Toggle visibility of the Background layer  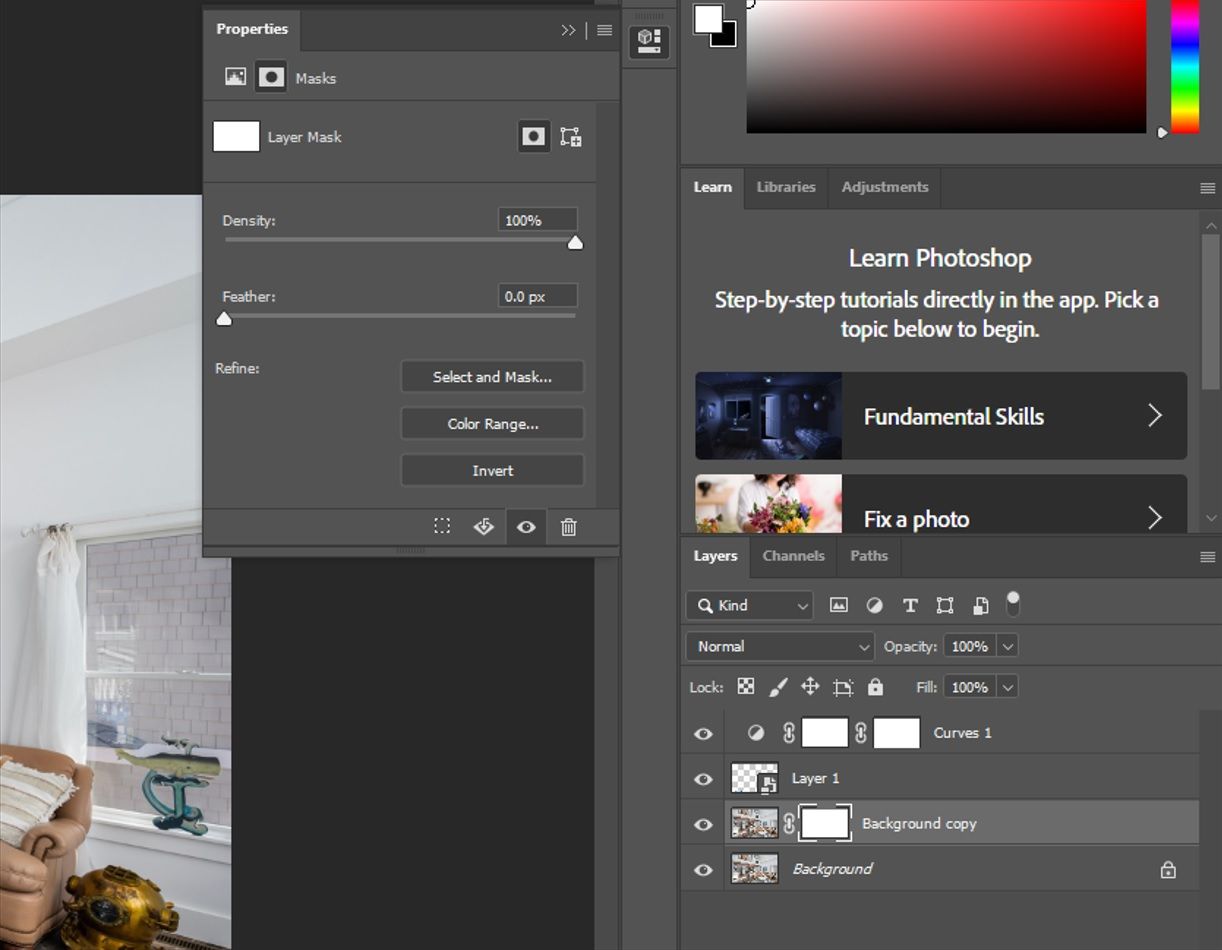703,869
